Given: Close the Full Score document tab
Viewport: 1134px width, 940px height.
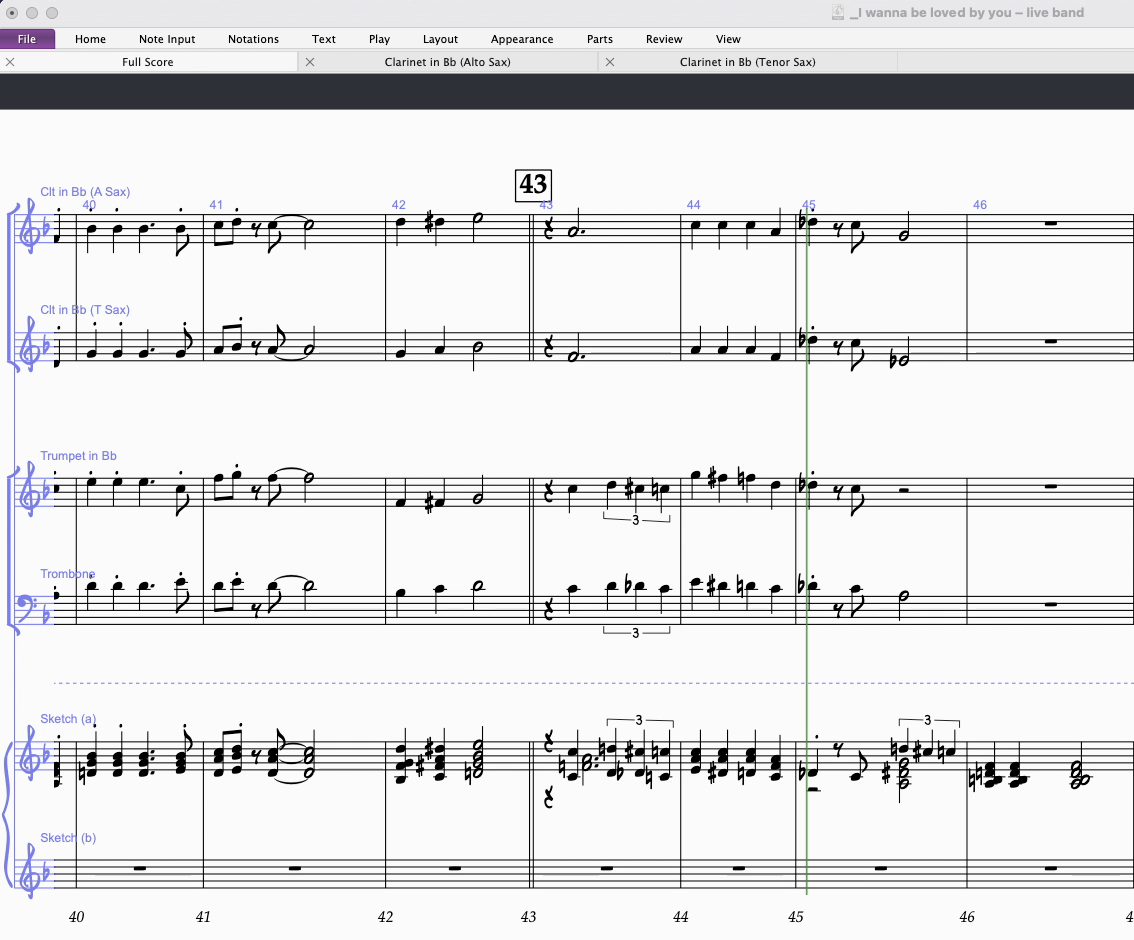Looking at the screenshot, I should click(10, 62).
